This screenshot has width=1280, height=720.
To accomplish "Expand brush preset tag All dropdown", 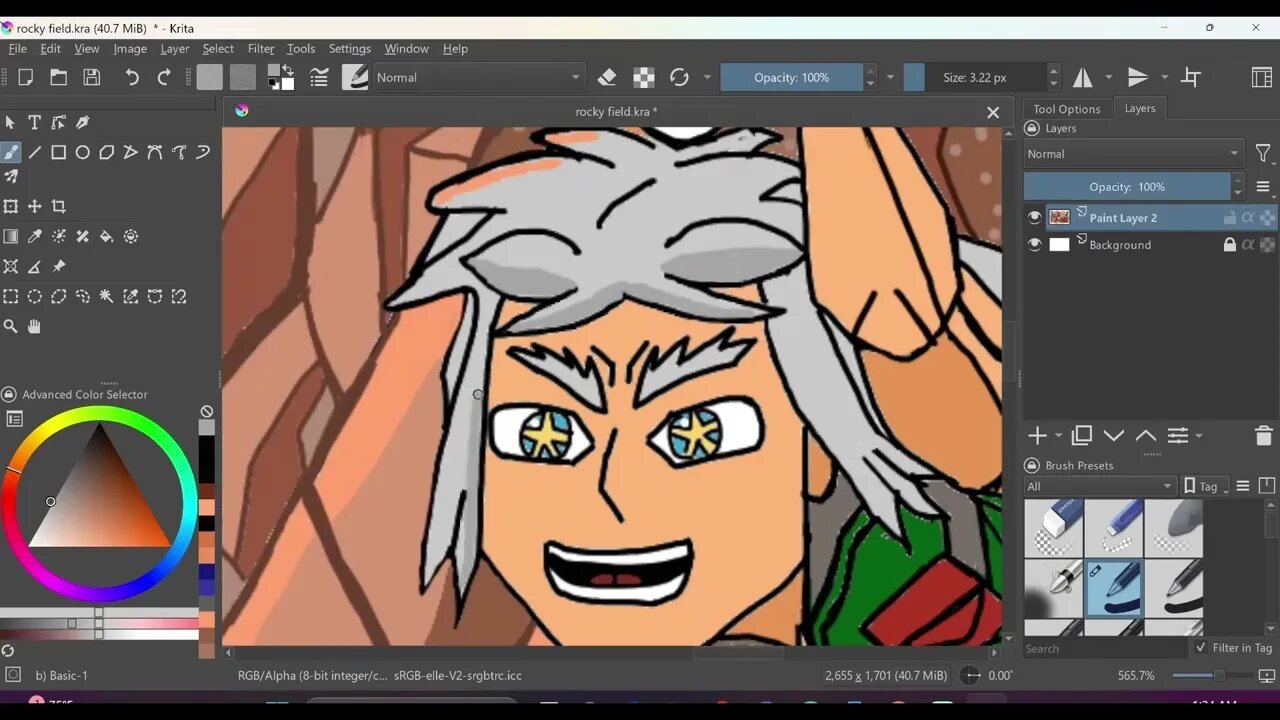I will (x=1100, y=486).
